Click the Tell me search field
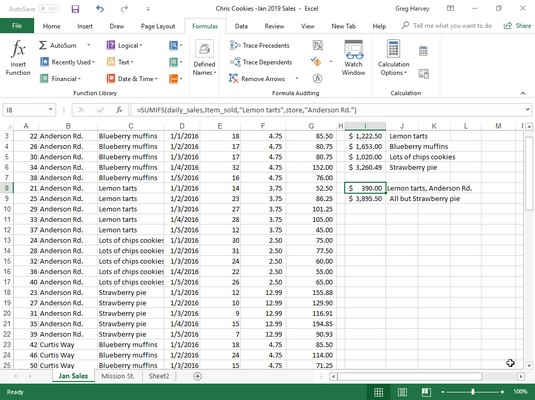The height and width of the screenshot is (400, 535). pos(447,26)
